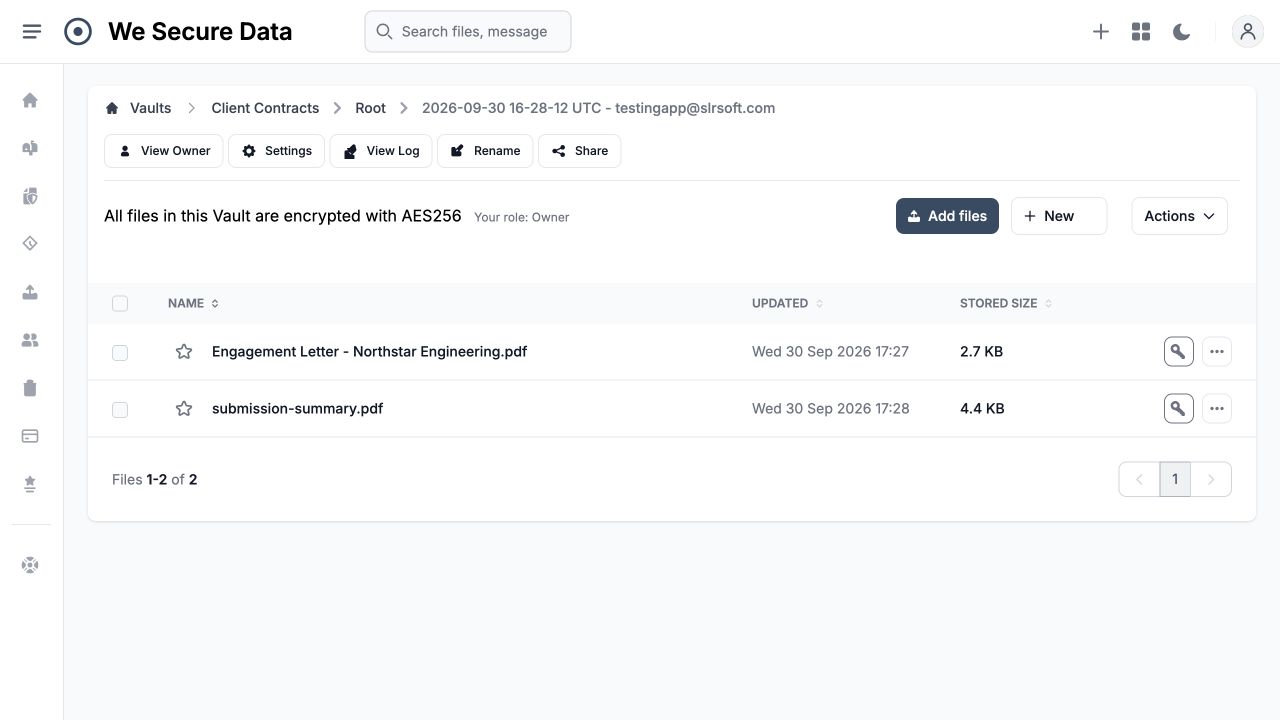
Task: Open the shield vault icon in sidebar
Action: (x=30, y=196)
